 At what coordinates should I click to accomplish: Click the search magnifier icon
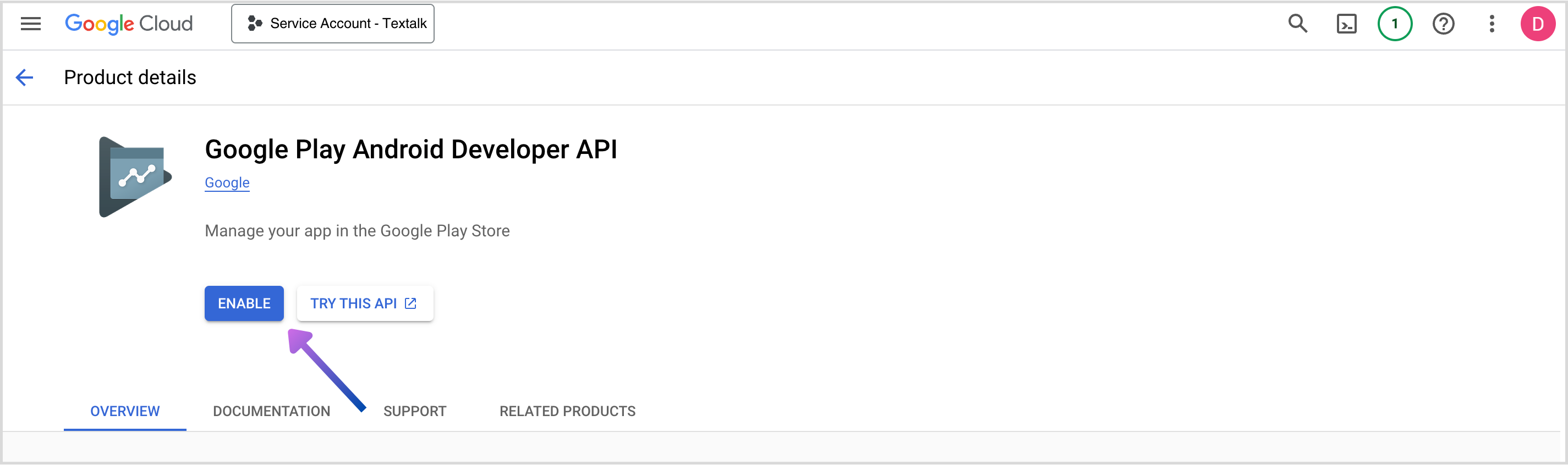1297,24
